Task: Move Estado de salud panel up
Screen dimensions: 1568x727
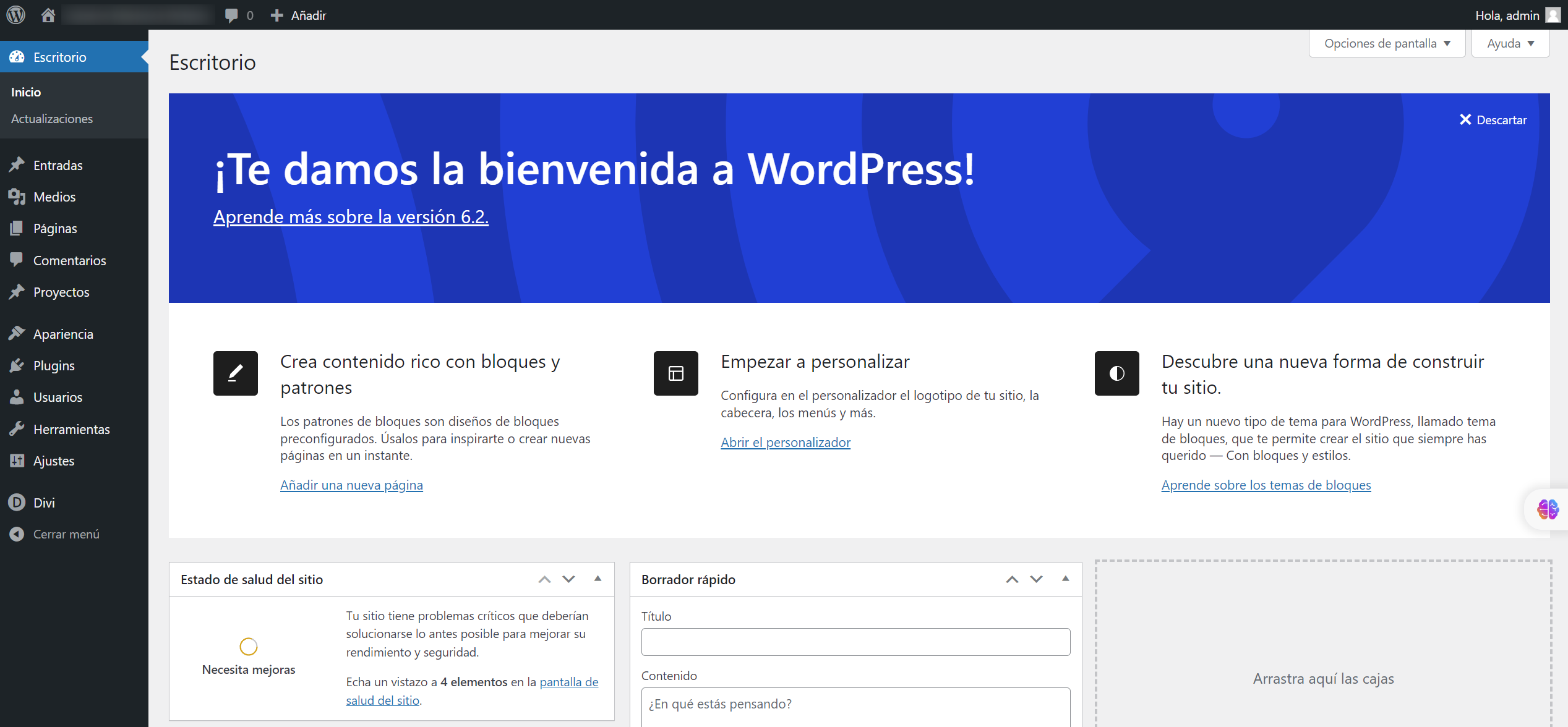Action: [x=544, y=579]
